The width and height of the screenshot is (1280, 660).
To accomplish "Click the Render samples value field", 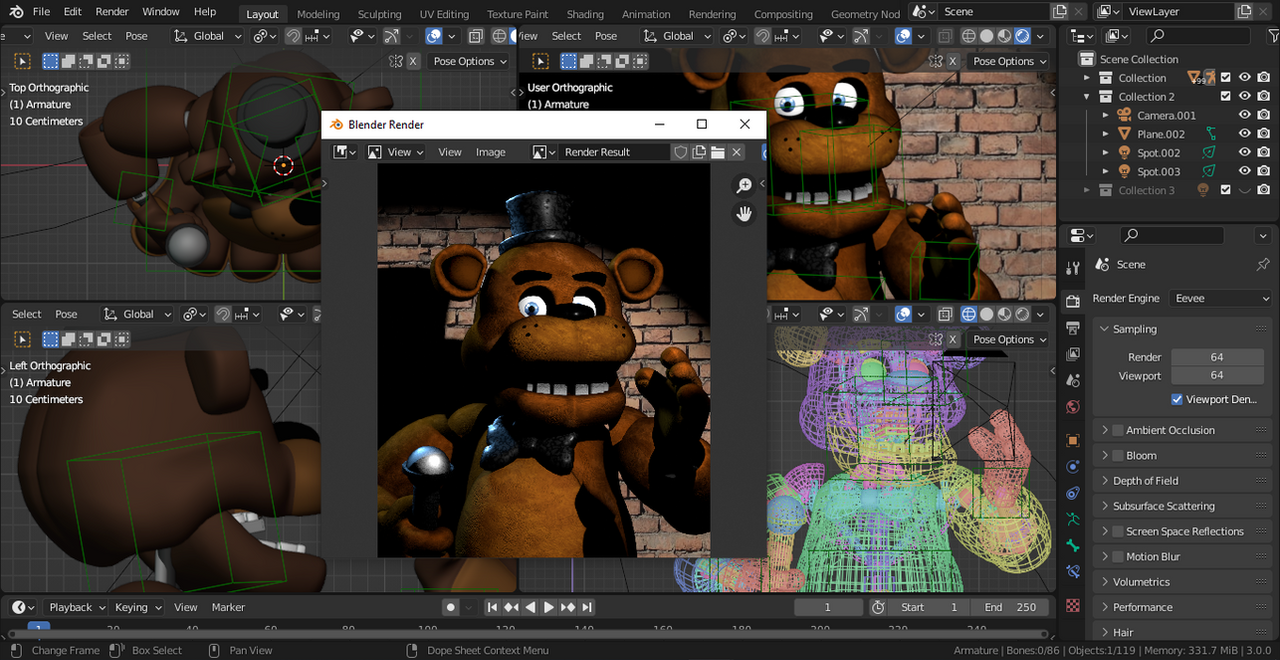I will pos(1217,357).
